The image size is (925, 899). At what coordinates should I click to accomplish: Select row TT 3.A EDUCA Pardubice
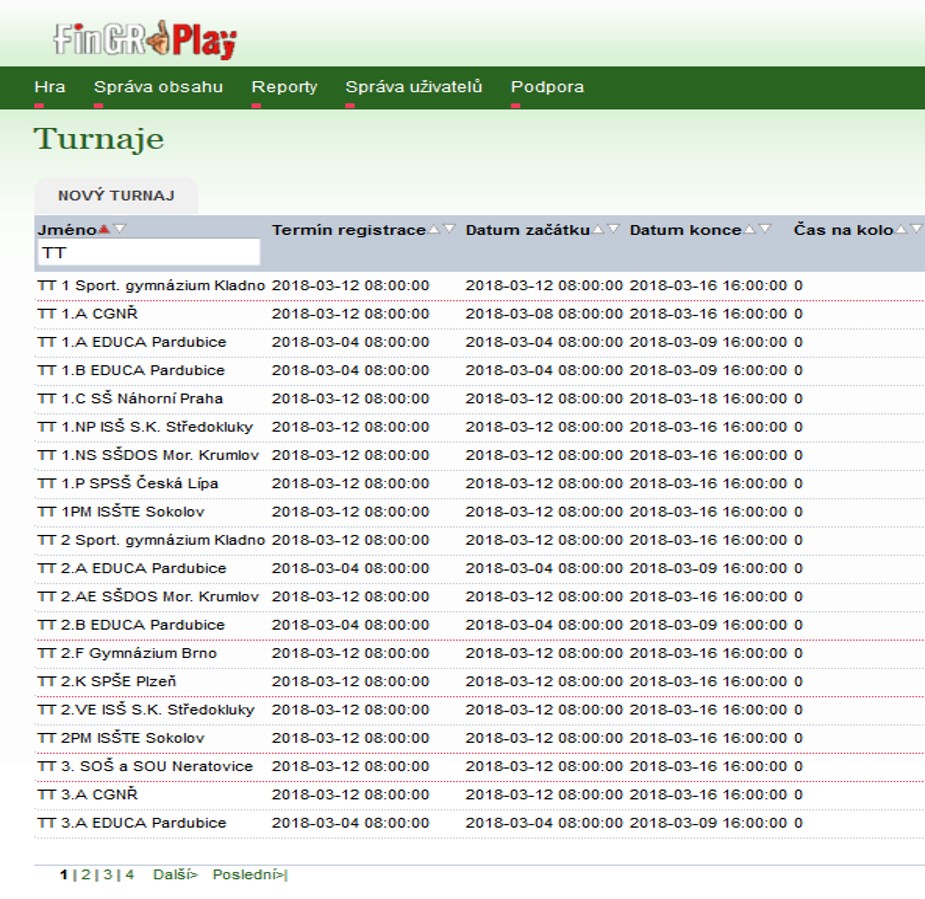pyautogui.click(x=479, y=823)
